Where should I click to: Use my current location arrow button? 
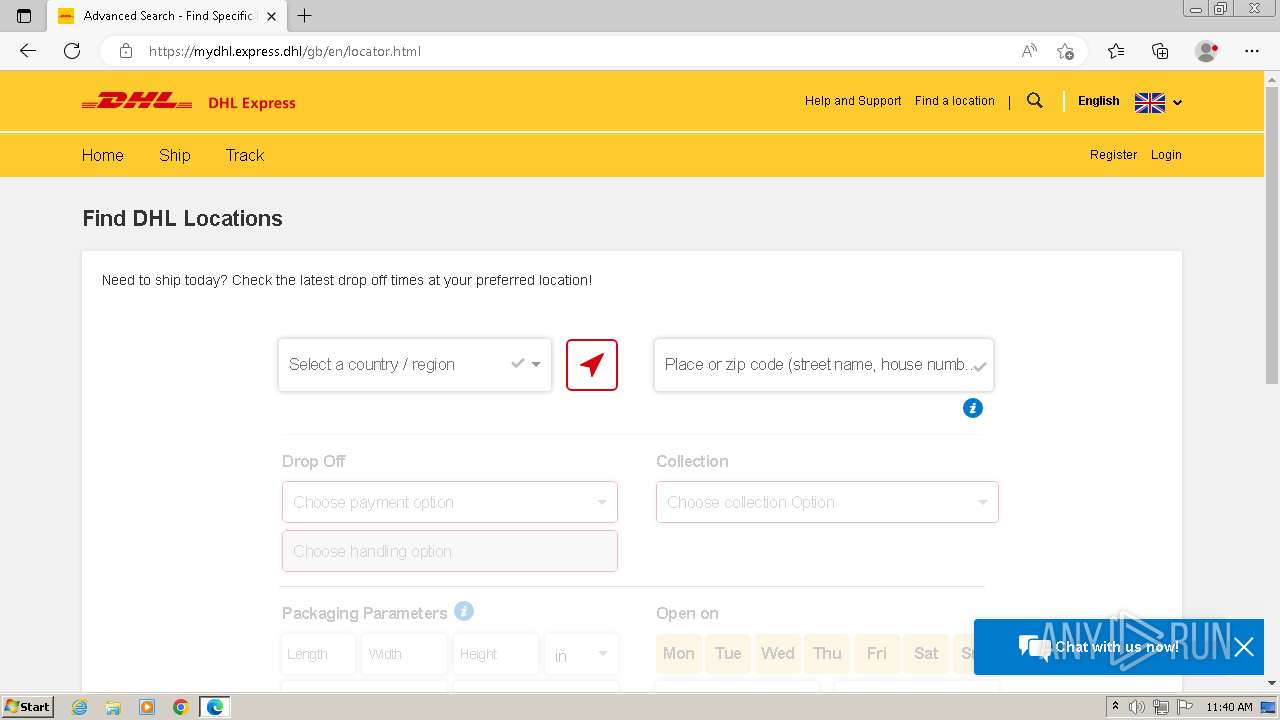[592, 365]
